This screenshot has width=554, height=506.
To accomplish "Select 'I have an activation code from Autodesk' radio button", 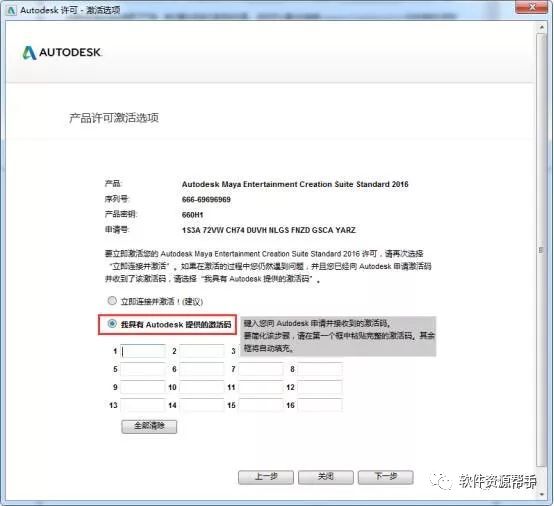I will point(112,324).
